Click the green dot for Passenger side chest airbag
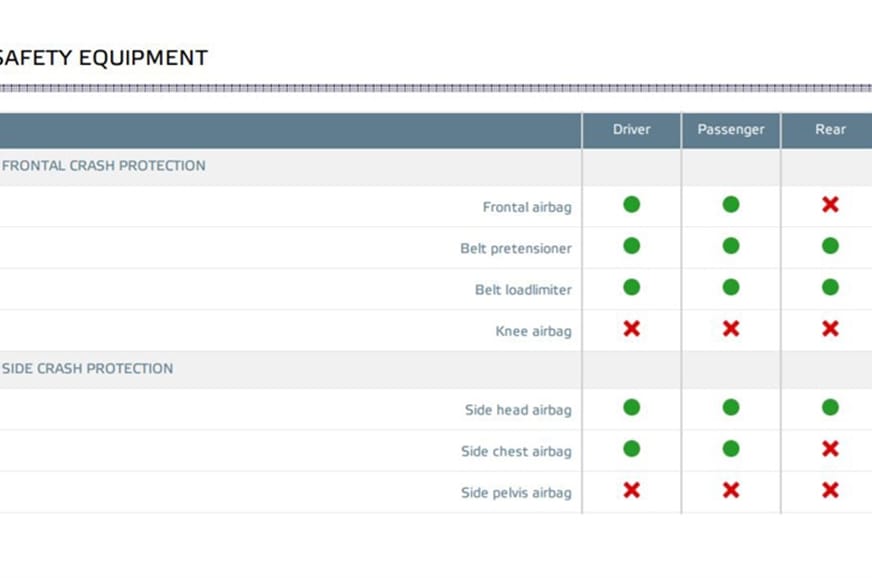 (731, 449)
